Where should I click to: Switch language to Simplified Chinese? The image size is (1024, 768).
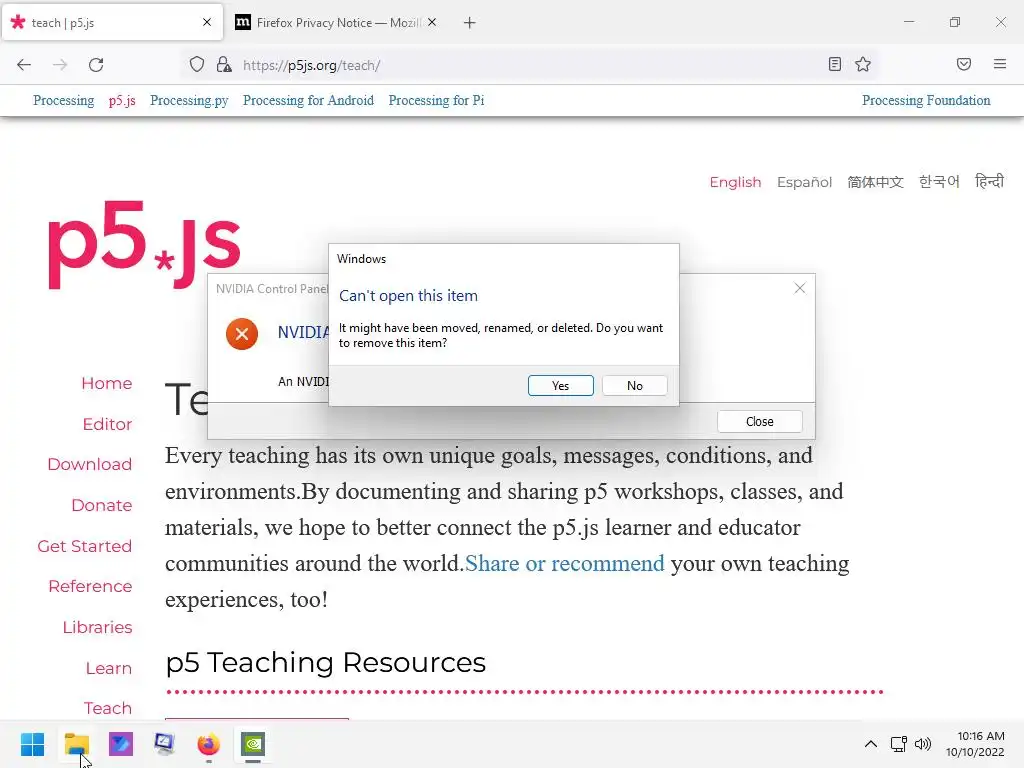[875, 182]
